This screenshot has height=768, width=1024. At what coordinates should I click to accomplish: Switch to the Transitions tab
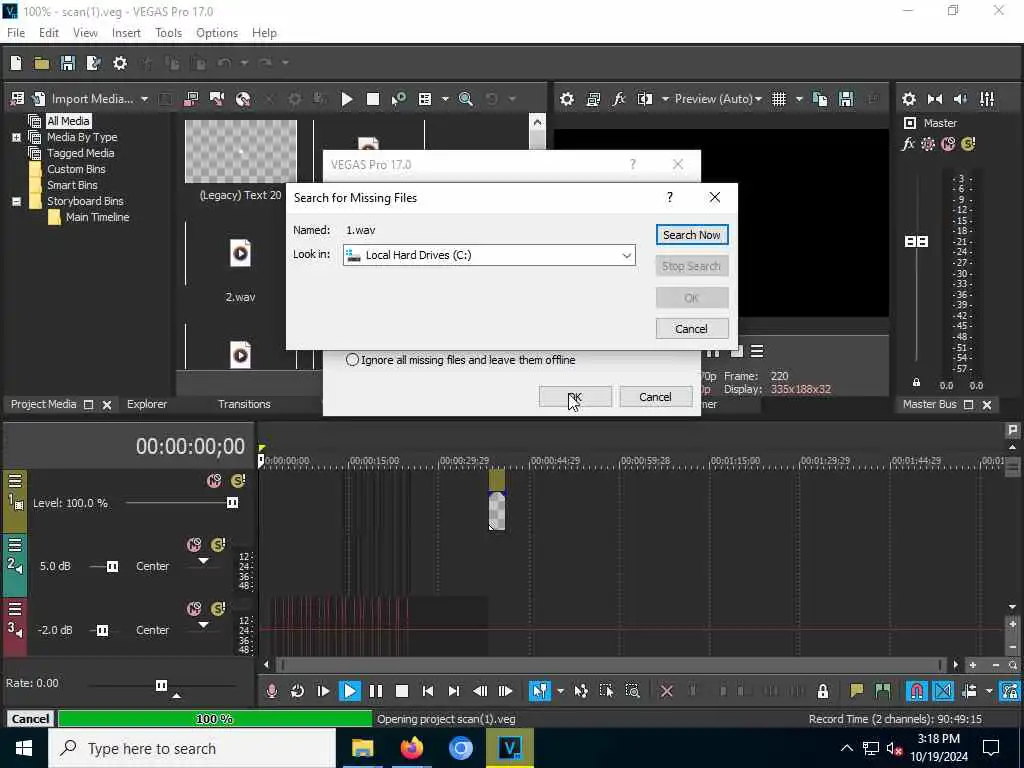244,404
